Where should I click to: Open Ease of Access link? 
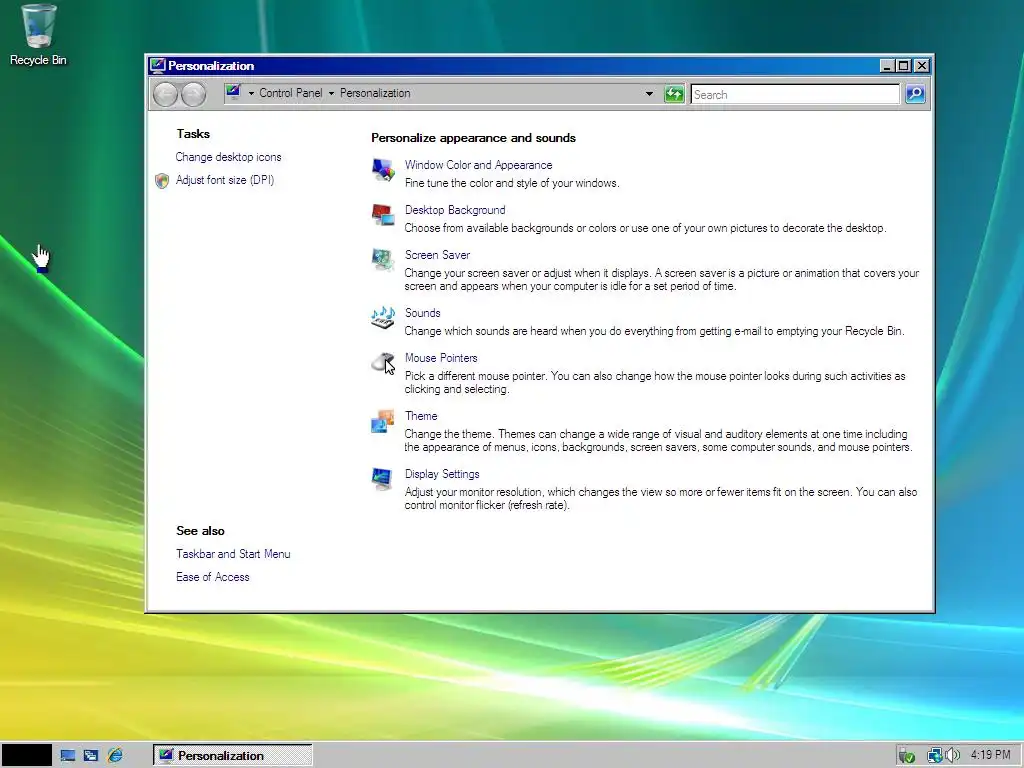(x=212, y=577)
